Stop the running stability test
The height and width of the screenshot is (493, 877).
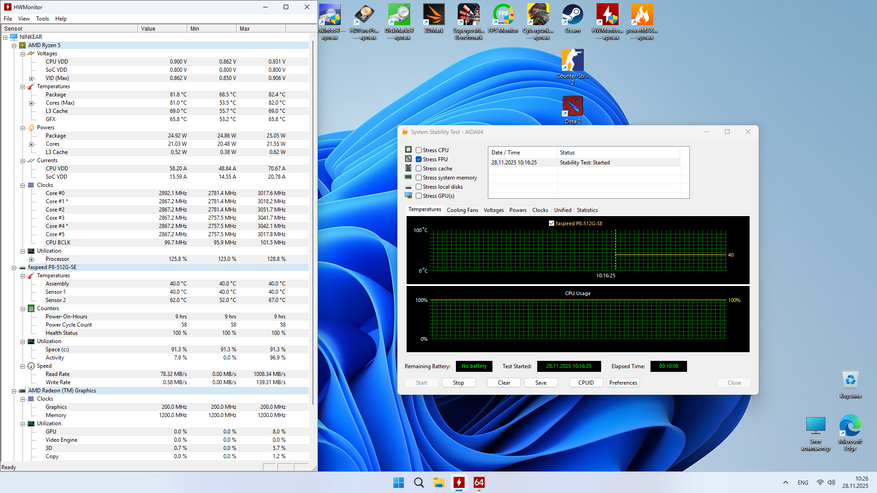tap(458, 382)
